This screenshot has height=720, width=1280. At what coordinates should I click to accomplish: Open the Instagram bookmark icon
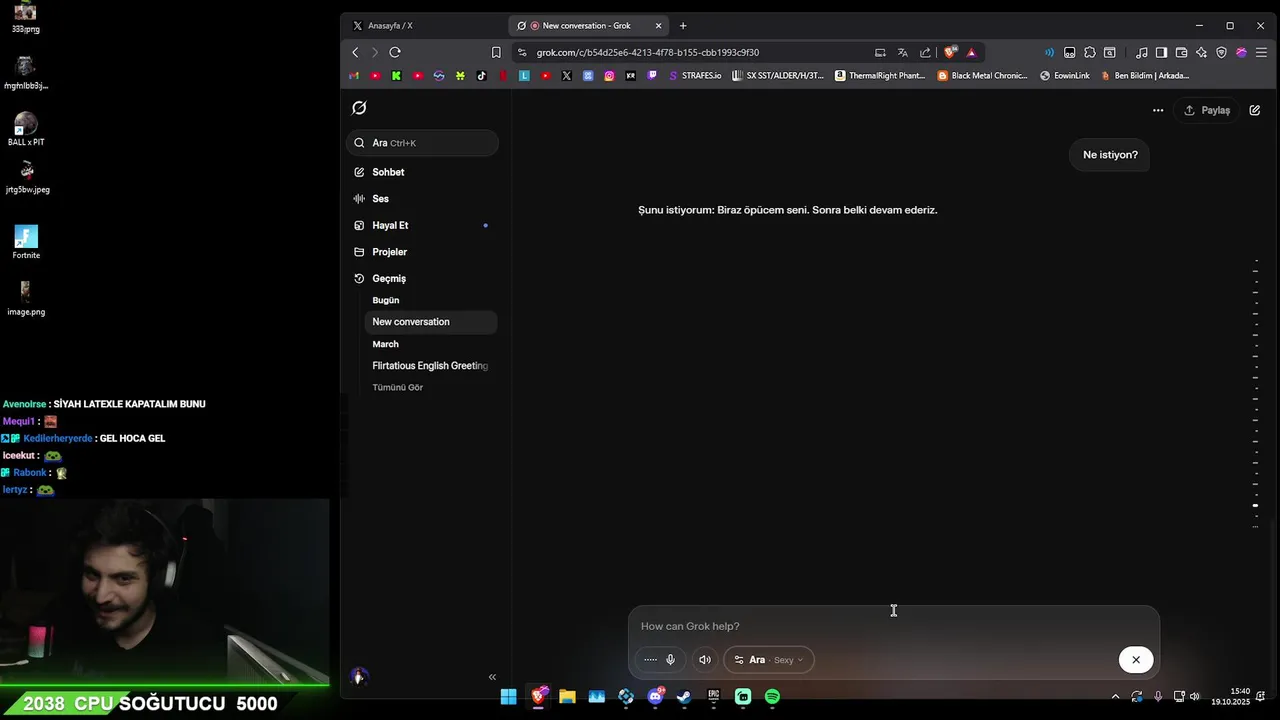[x=609, y=75]
